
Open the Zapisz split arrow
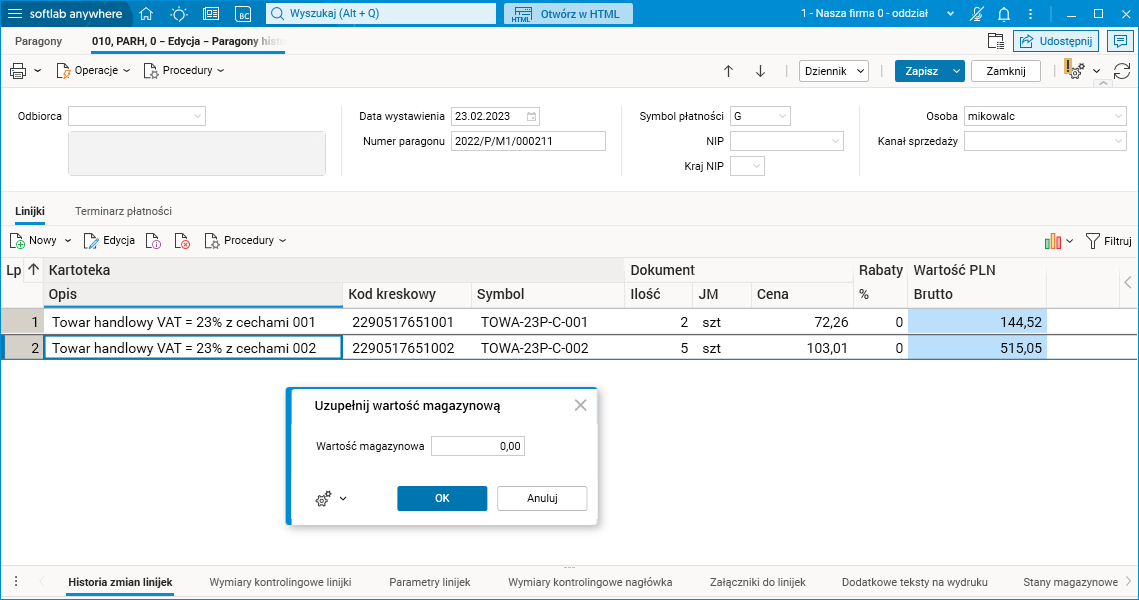point(956,71)
